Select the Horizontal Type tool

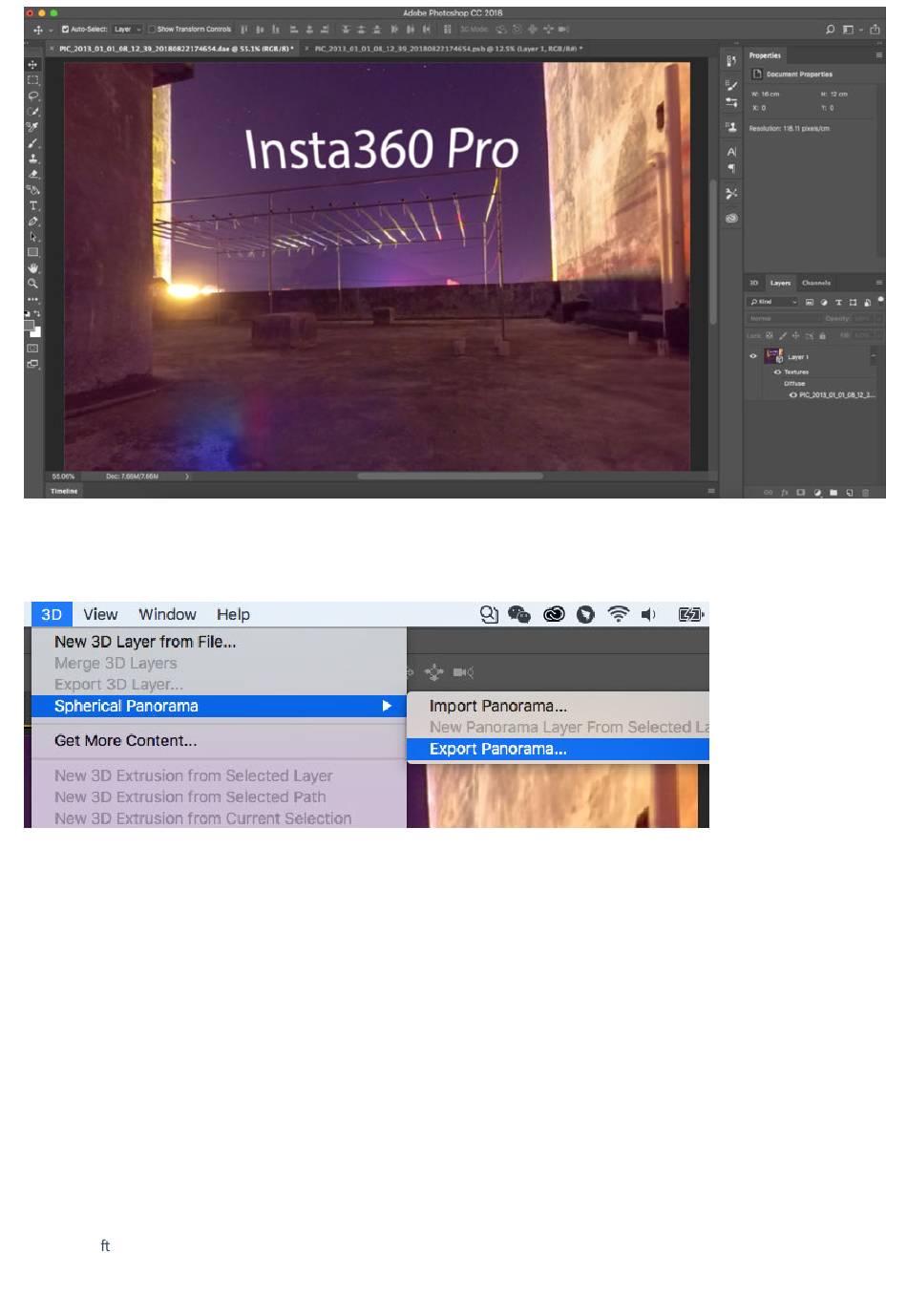33,205
